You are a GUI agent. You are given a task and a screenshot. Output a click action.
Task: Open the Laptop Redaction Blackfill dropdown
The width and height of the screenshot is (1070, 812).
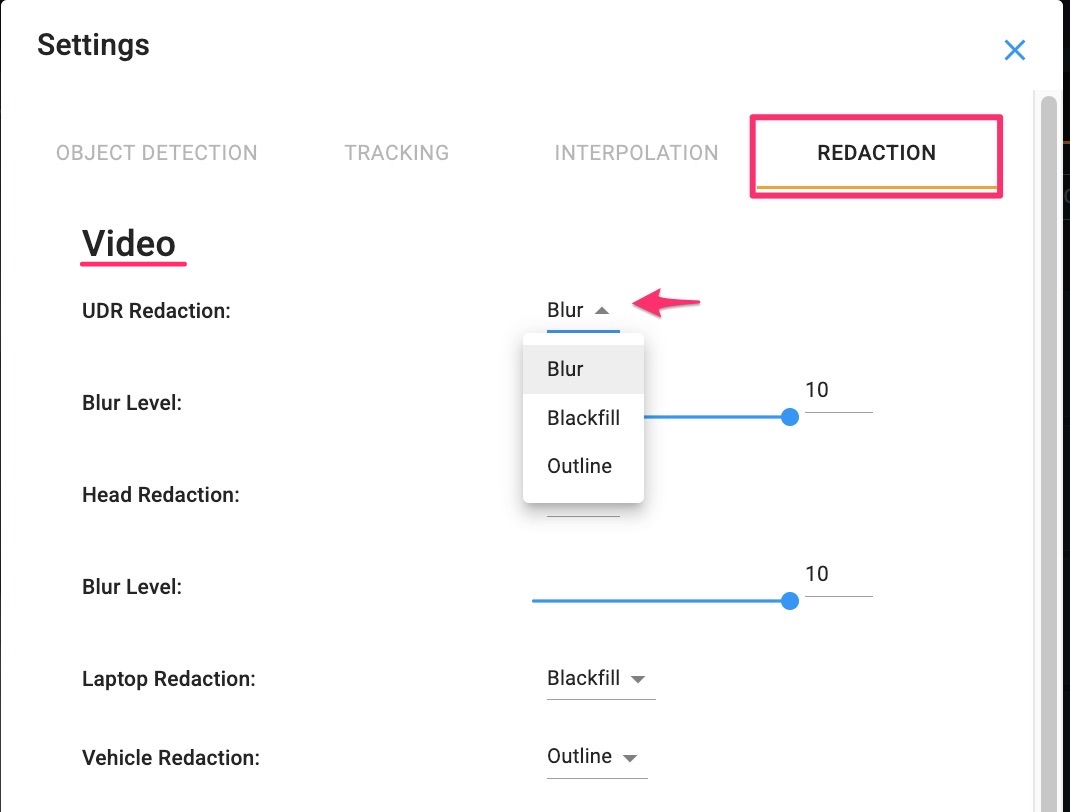click(584, 679)
